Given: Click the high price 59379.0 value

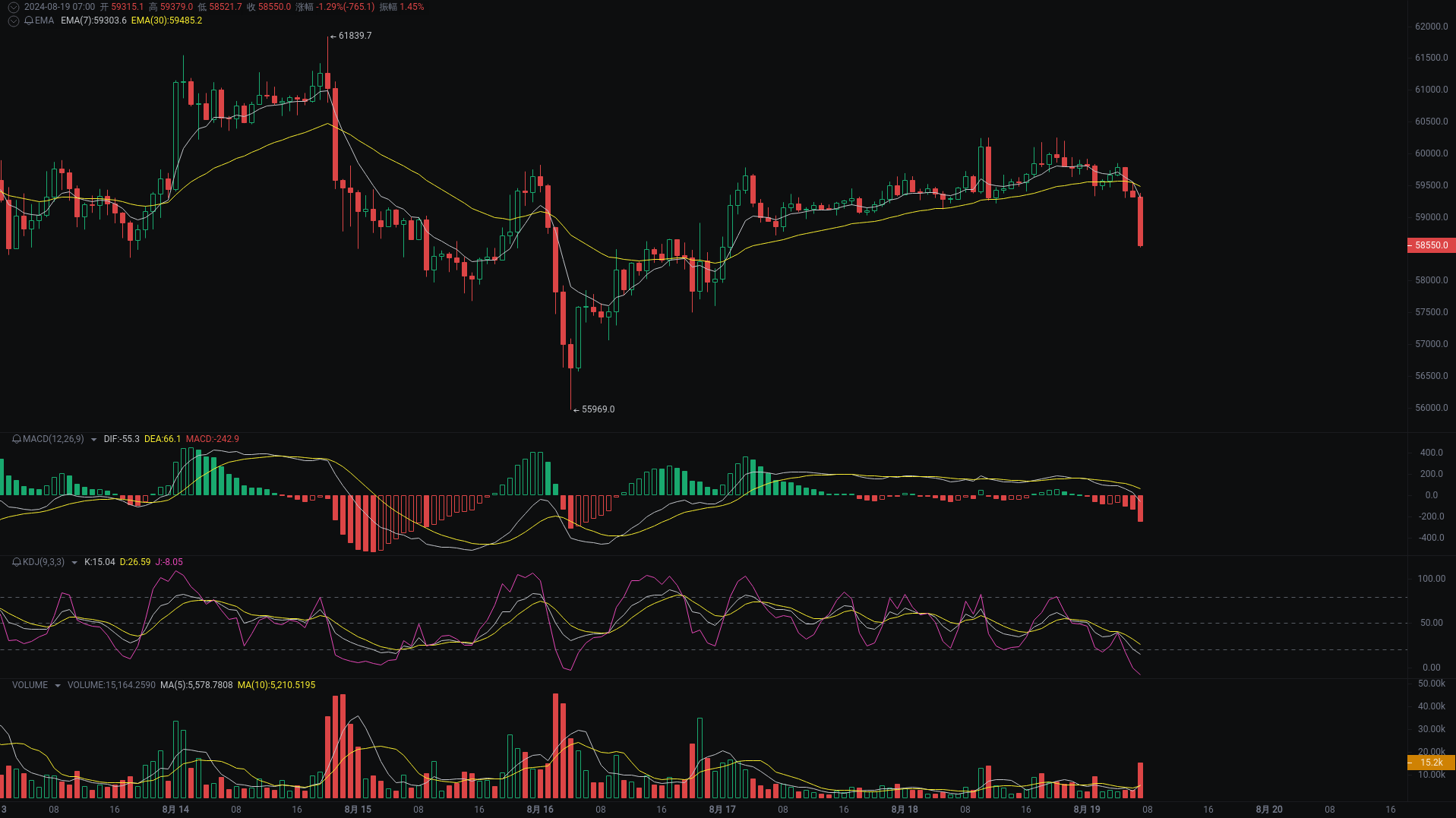Looking at the screenshot, I should tap(176, 7).
